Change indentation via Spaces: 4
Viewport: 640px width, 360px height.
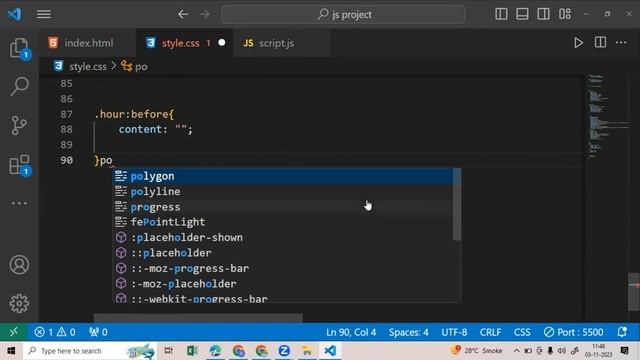409,332
